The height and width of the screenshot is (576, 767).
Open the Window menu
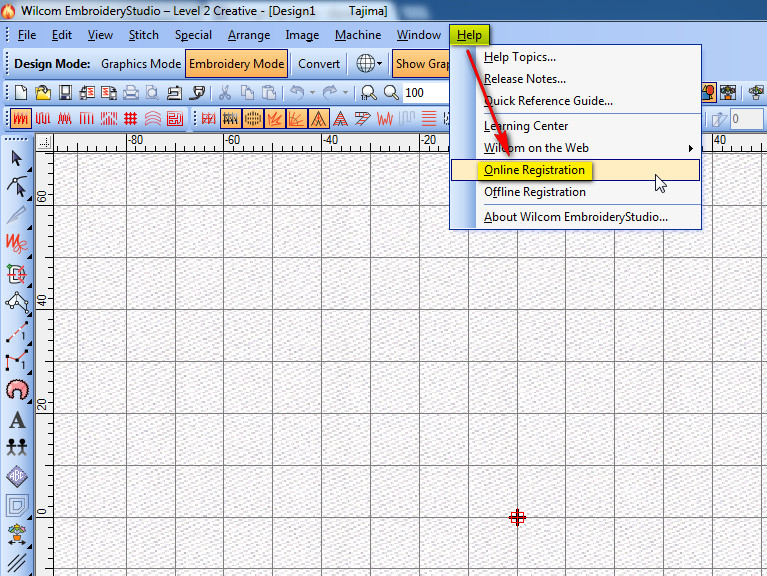419,35
